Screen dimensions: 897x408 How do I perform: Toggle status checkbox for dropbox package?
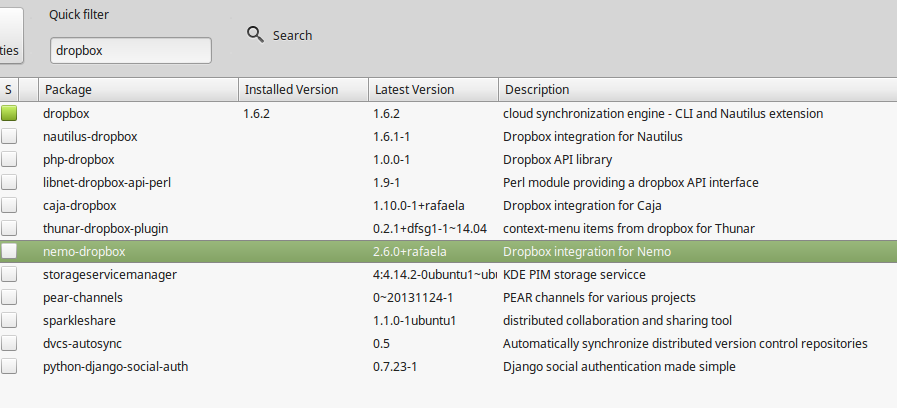pyautogui.click(x=9, y=113)
